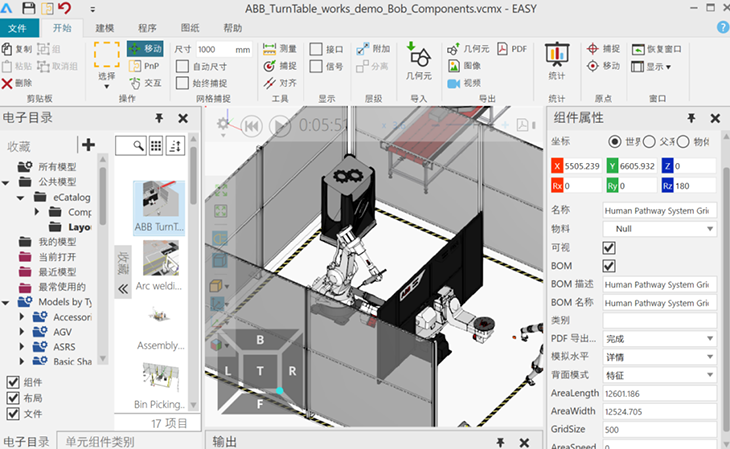Switch to the 建模 ribbon tab
Viewport: 730px width, 449px height.
coord(105,28)
